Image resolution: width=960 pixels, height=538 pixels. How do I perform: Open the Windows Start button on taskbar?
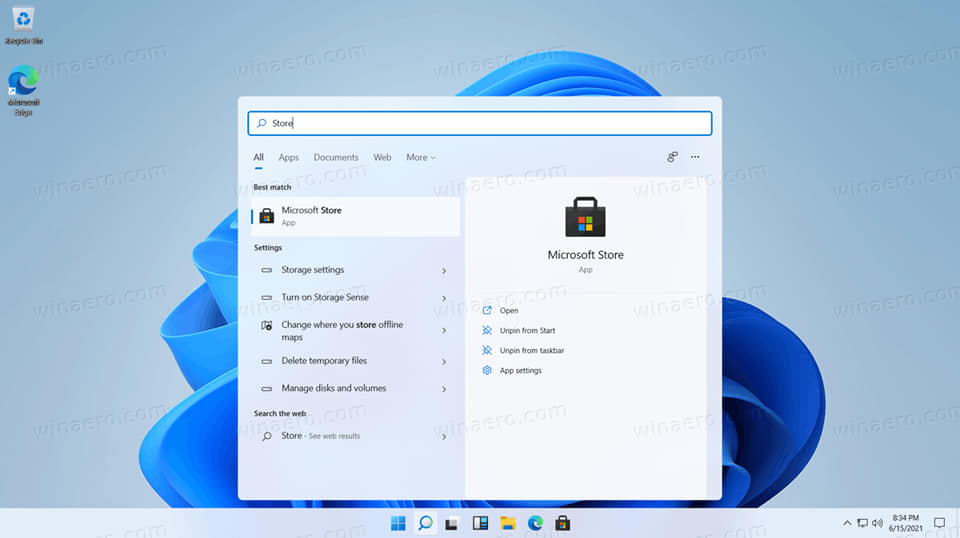pyautogui.click(x=398, y=523)
